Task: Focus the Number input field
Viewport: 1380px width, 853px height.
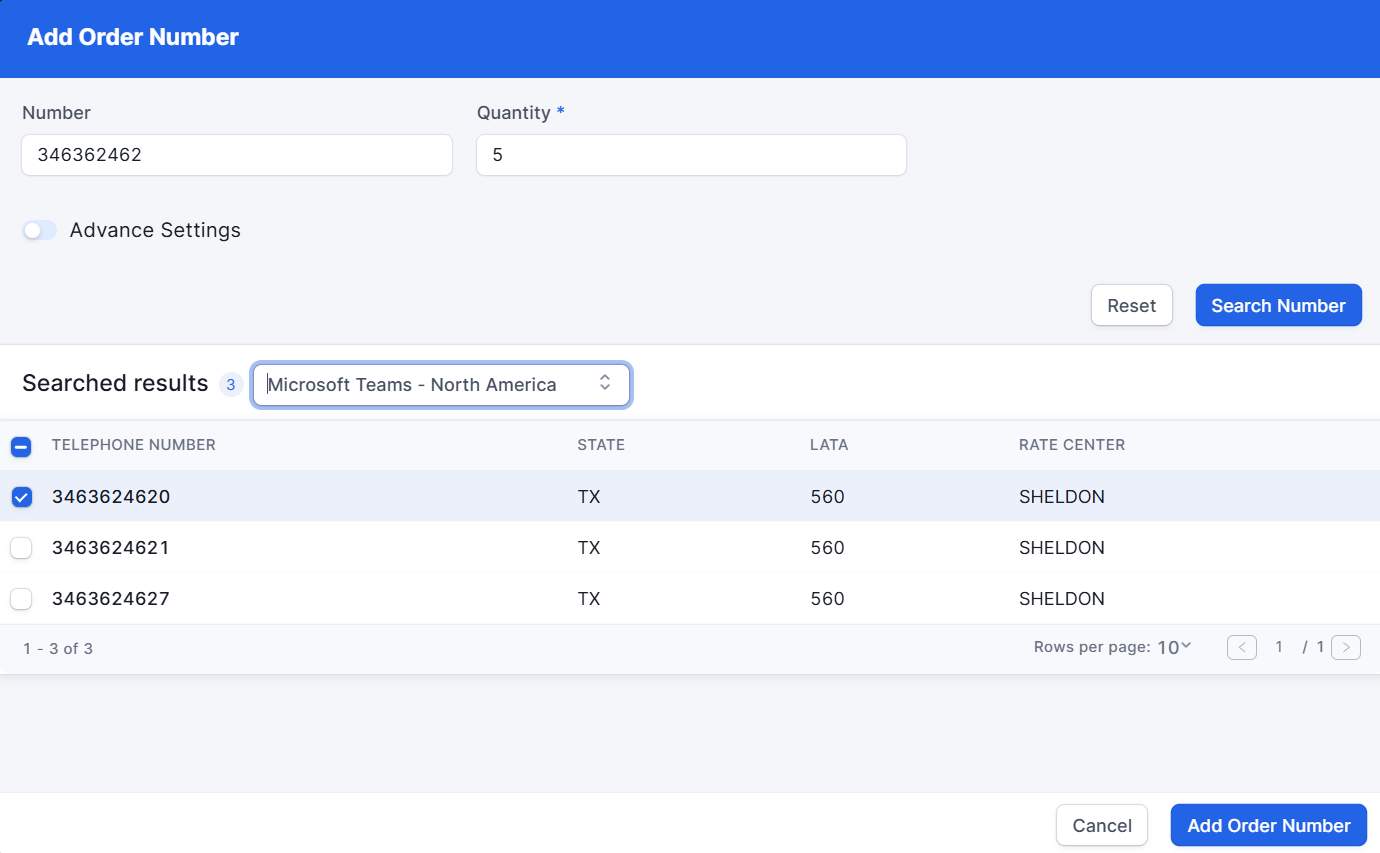Action: (x=237, y=155)
